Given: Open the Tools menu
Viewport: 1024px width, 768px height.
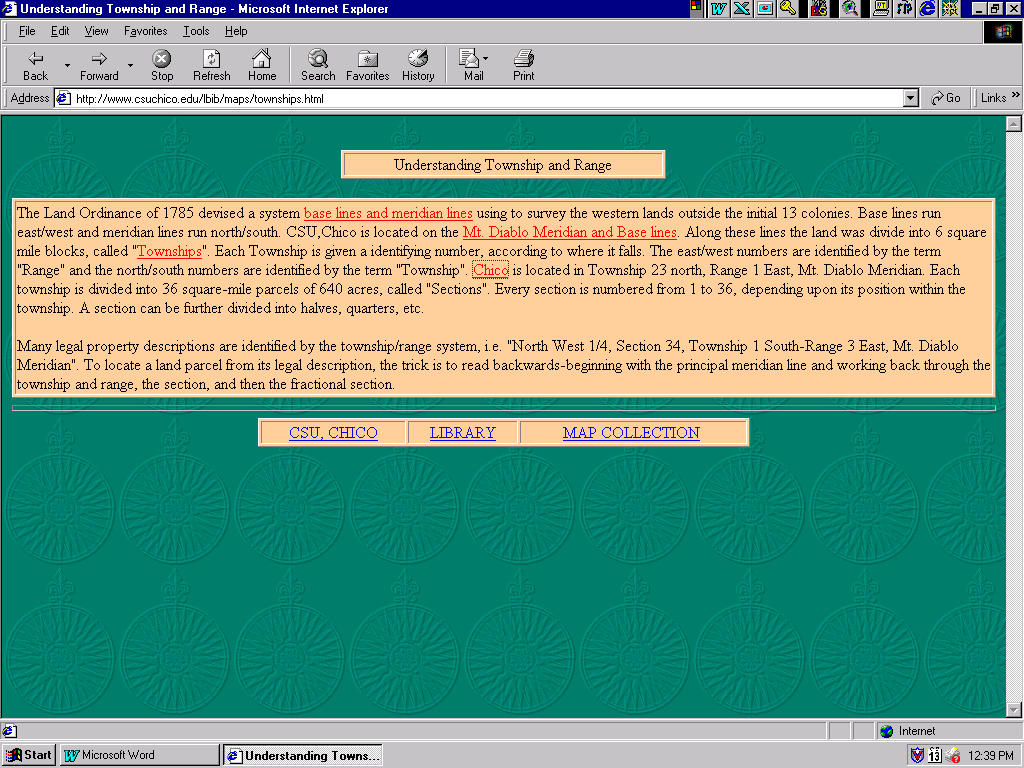Looking at the screenshot, I should [x=196, y=31].
